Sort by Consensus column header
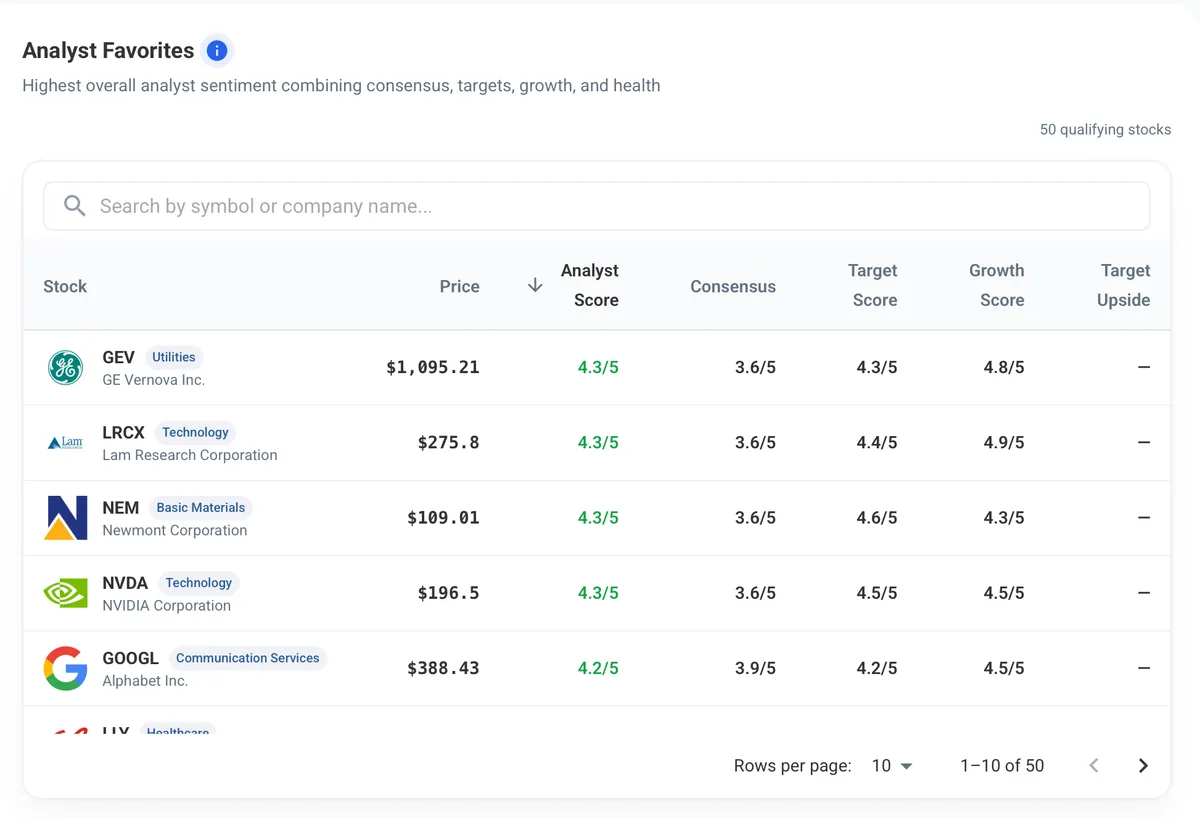The width and height of the screenshot is (1200, 819). pos(733,286)
